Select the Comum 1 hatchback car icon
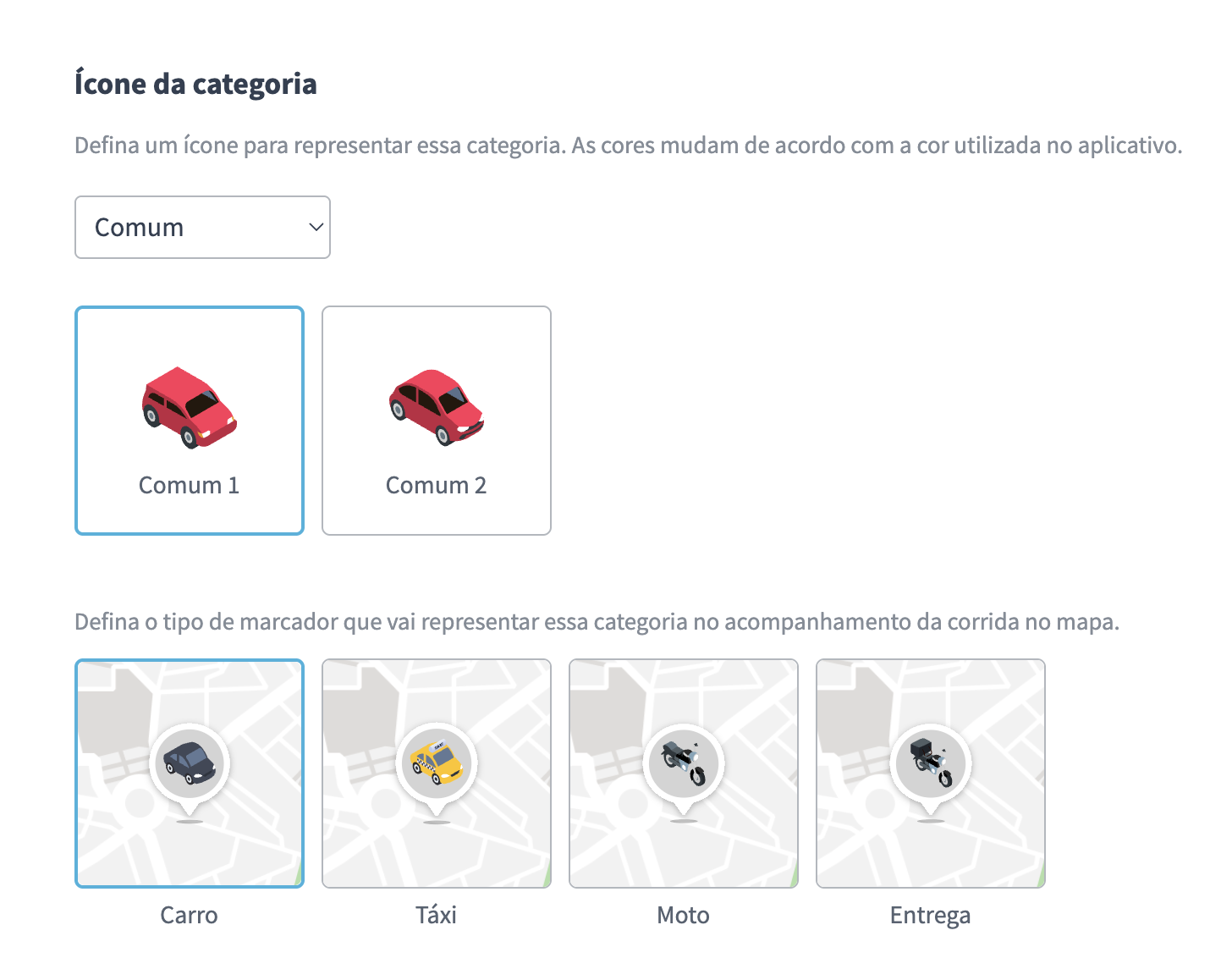The image size is (1210, 980). click(x=190, y=407)
